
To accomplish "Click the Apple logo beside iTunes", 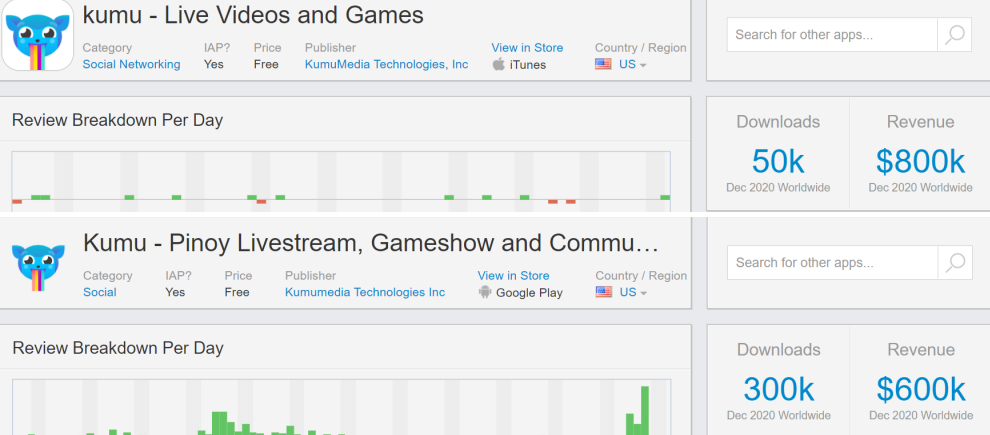I will 498,65.
